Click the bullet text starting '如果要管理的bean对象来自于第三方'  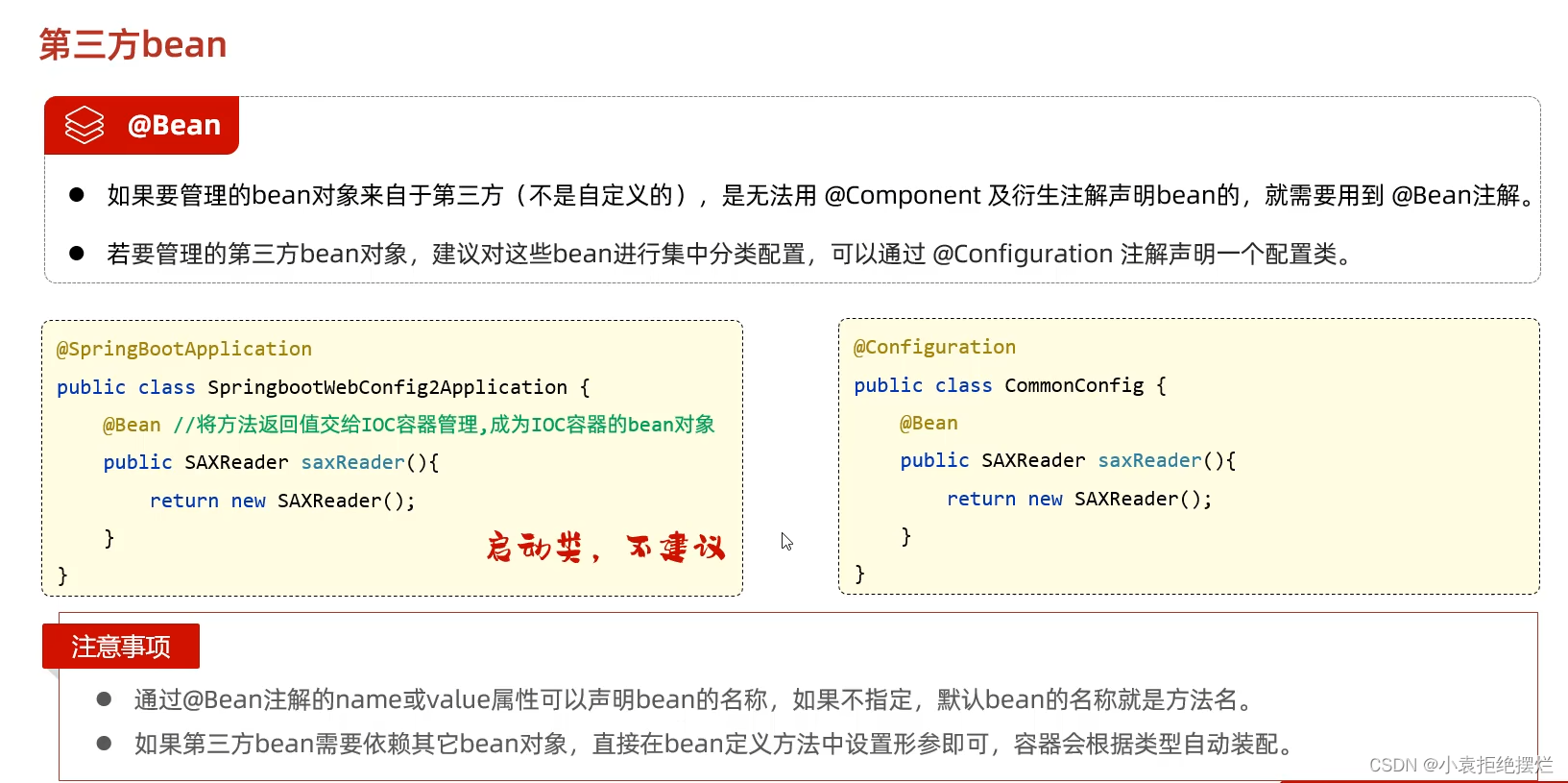[823, 195]
